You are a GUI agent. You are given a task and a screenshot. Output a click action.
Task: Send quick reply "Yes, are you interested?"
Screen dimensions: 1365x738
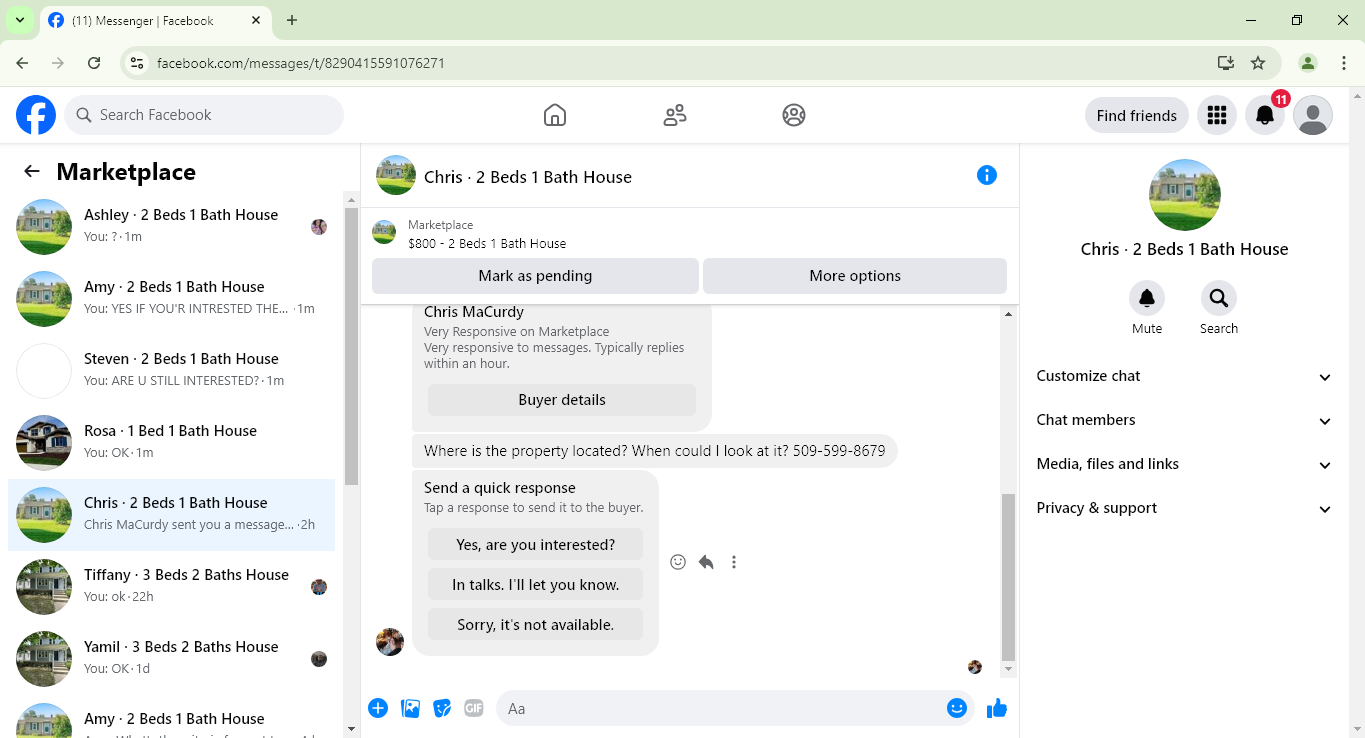pyautogui.click(x=536, y=545)
